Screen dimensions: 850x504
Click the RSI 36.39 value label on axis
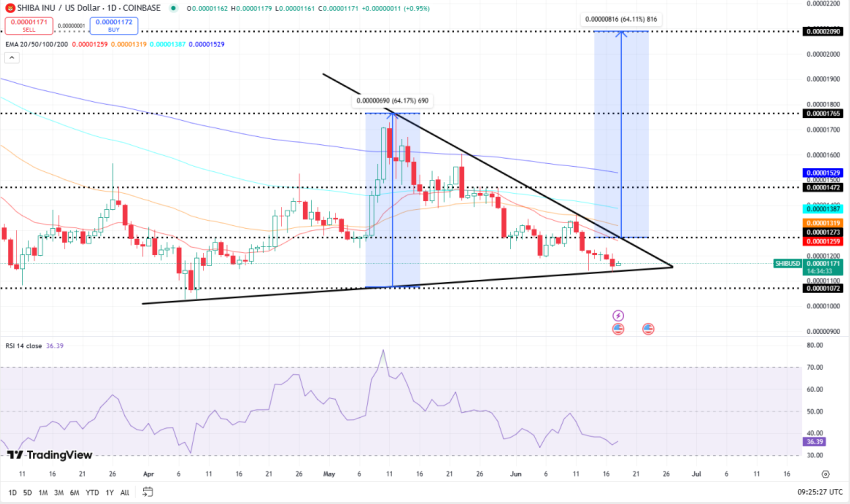tap(815, 442)
